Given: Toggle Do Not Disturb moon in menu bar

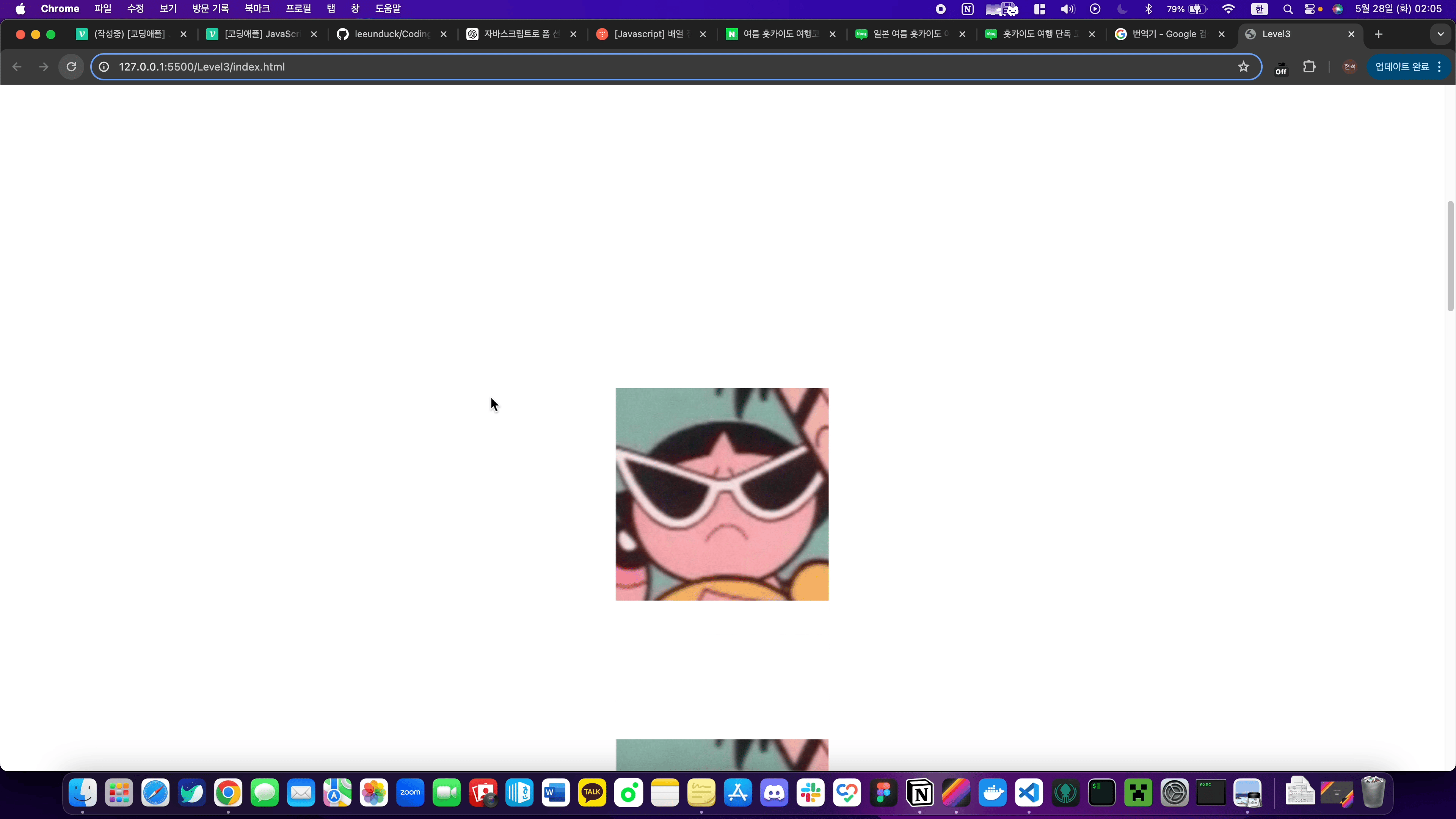Looking at the screenshot, I should [x=1122, y=8].
